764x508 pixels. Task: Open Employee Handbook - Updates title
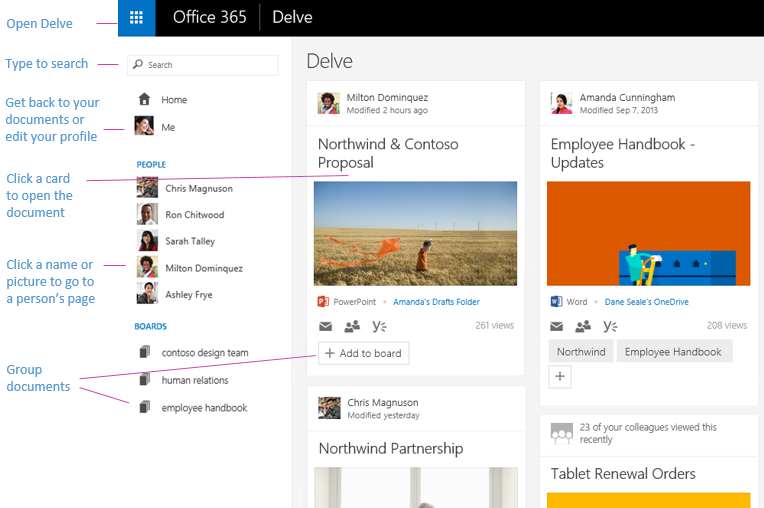tap(623, 153)
